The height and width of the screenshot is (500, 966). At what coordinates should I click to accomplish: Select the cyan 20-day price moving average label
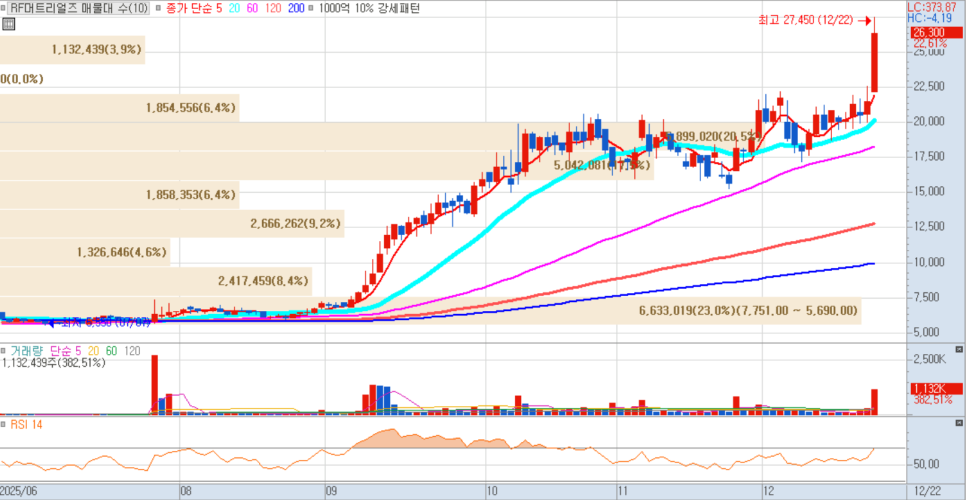tap(233, 8)
